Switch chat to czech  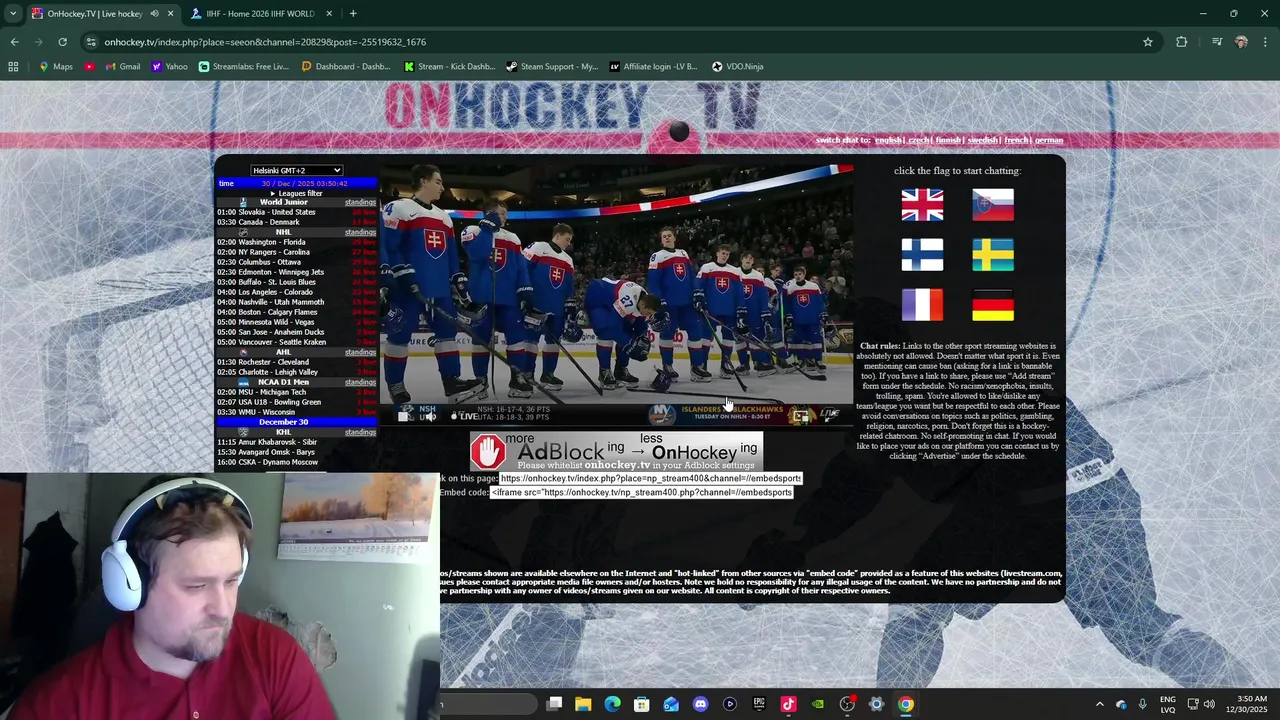coord(918,140)
